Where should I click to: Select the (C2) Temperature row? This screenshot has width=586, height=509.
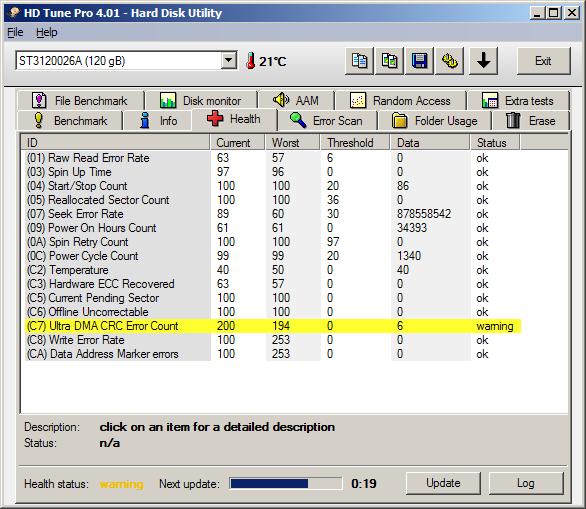273,270
